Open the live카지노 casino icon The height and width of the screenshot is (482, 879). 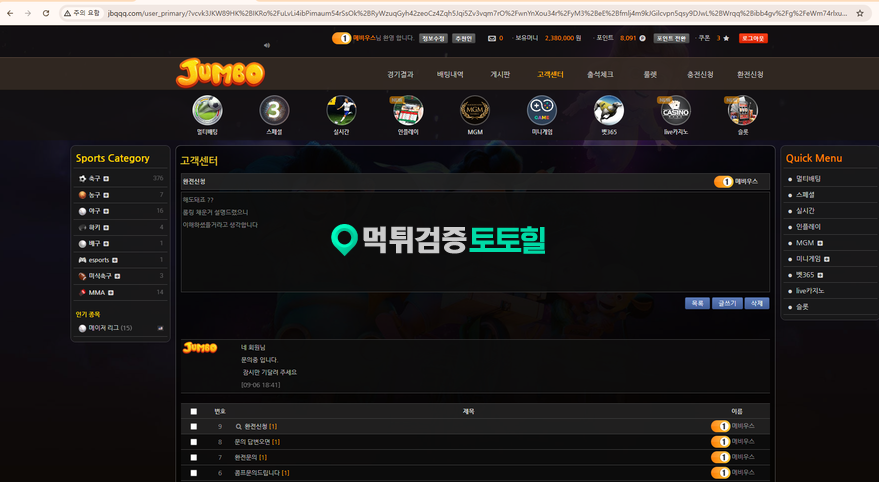coord(676,110)
